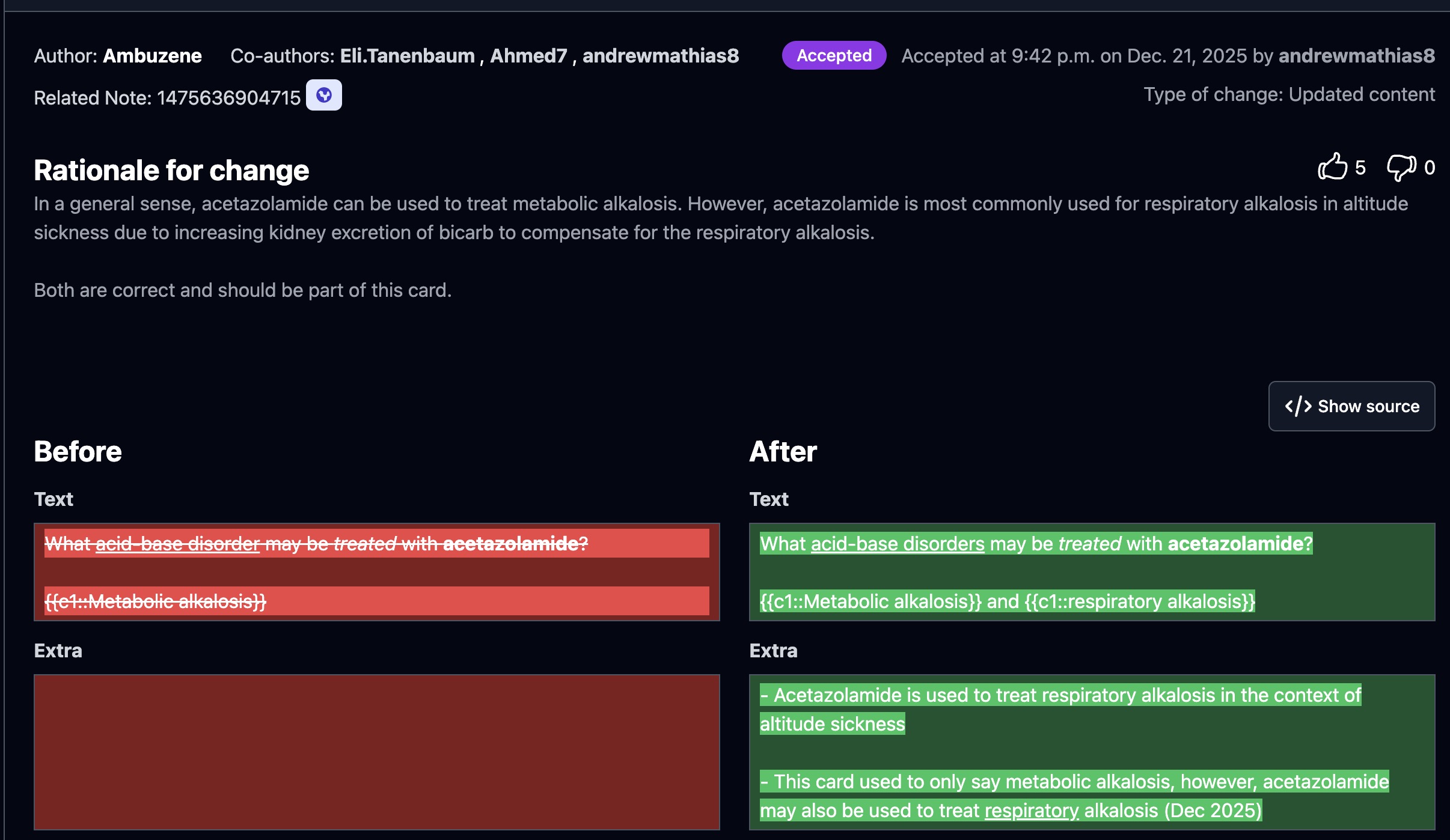Click the empty Before Extra field box
This screenshot has height=840, width=1450.
(376, 752)
